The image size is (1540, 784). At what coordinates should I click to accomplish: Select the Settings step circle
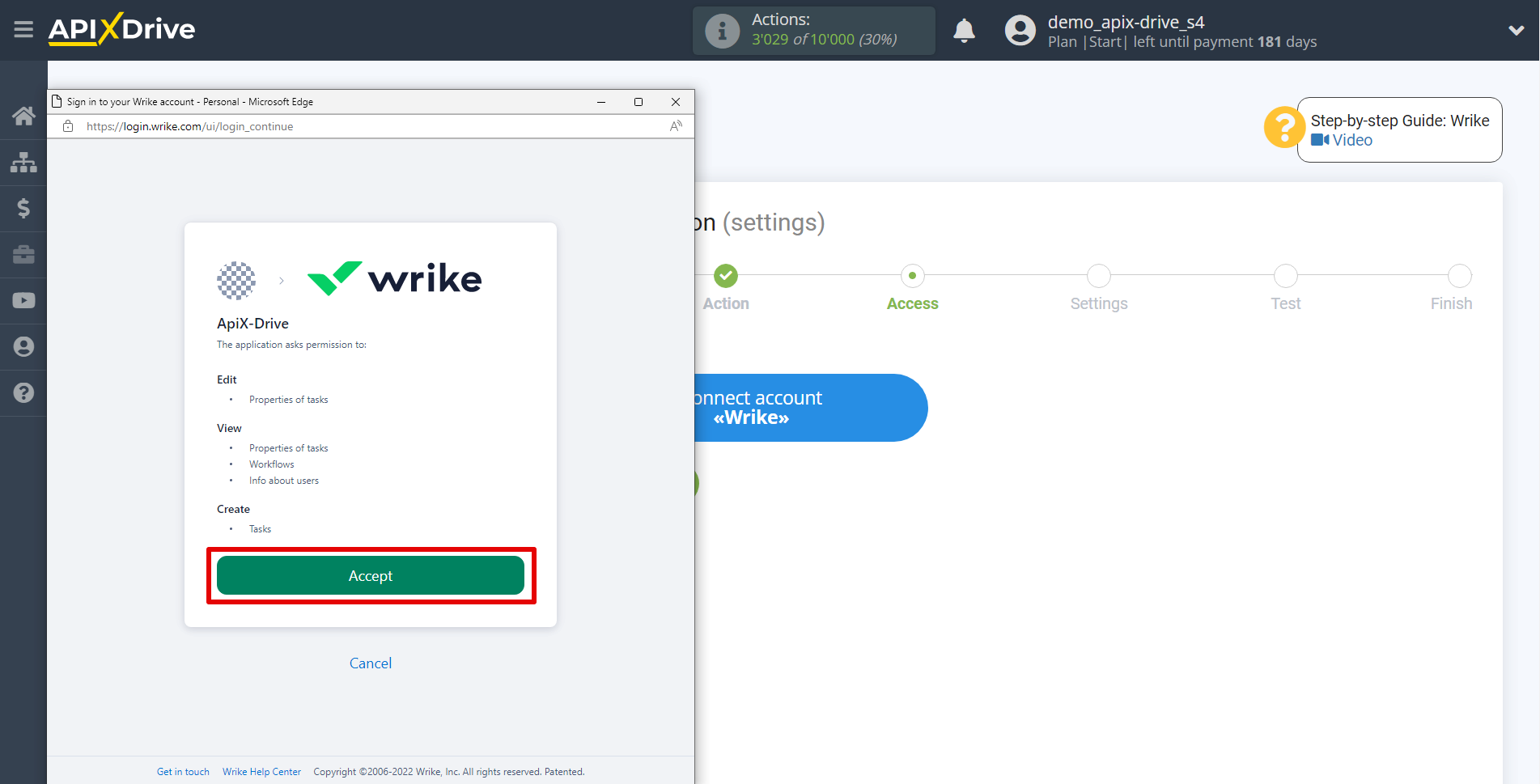coord(1099,276)
